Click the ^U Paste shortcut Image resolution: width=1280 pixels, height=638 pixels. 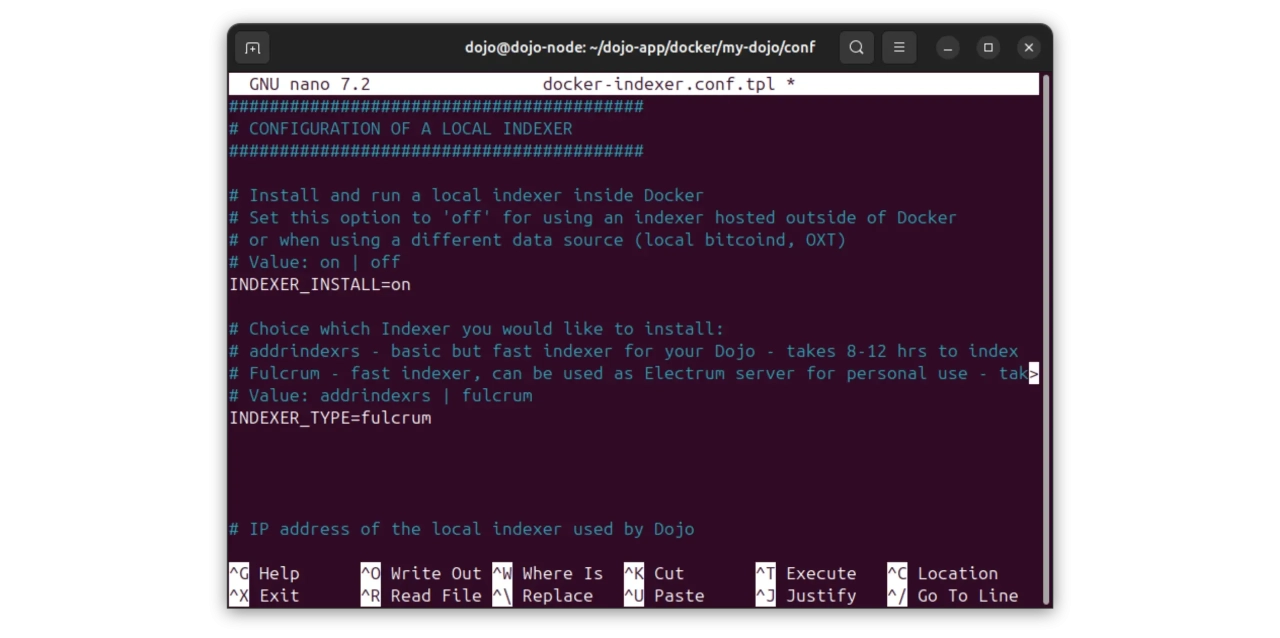(x=664, y=596)
